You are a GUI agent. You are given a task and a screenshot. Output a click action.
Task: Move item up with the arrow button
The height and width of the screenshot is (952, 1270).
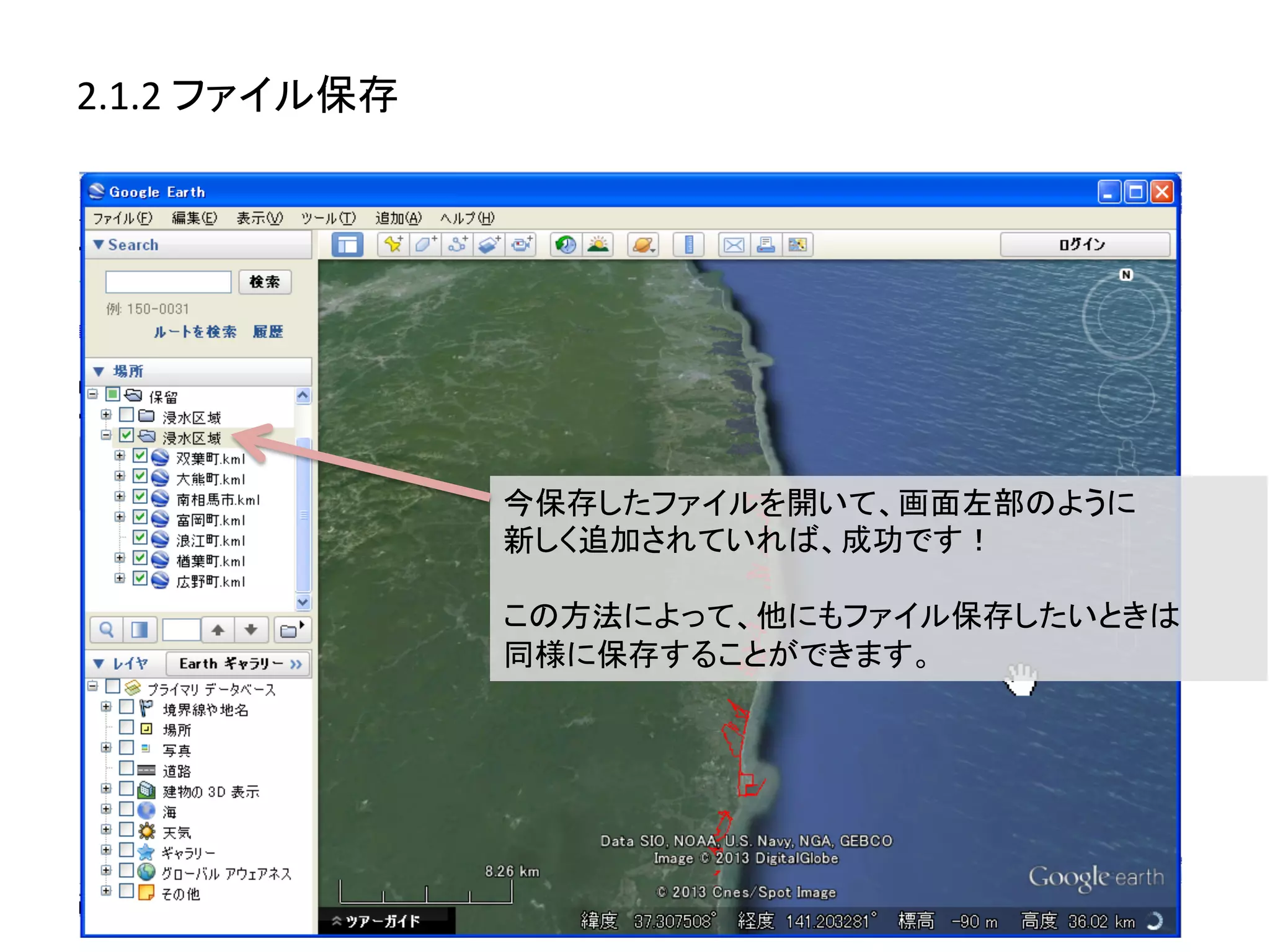coord(218,630)
